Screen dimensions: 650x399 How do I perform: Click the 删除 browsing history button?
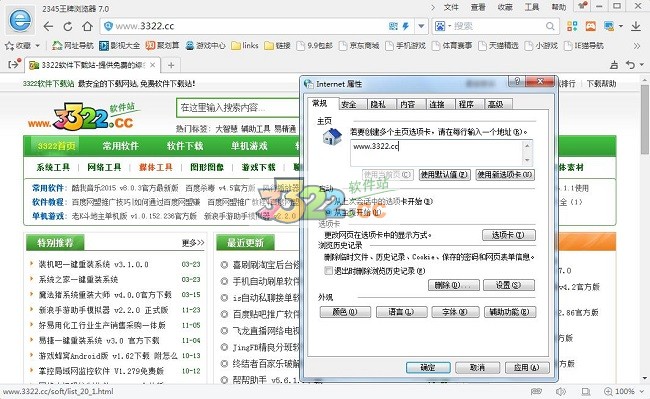pos(454,285)
